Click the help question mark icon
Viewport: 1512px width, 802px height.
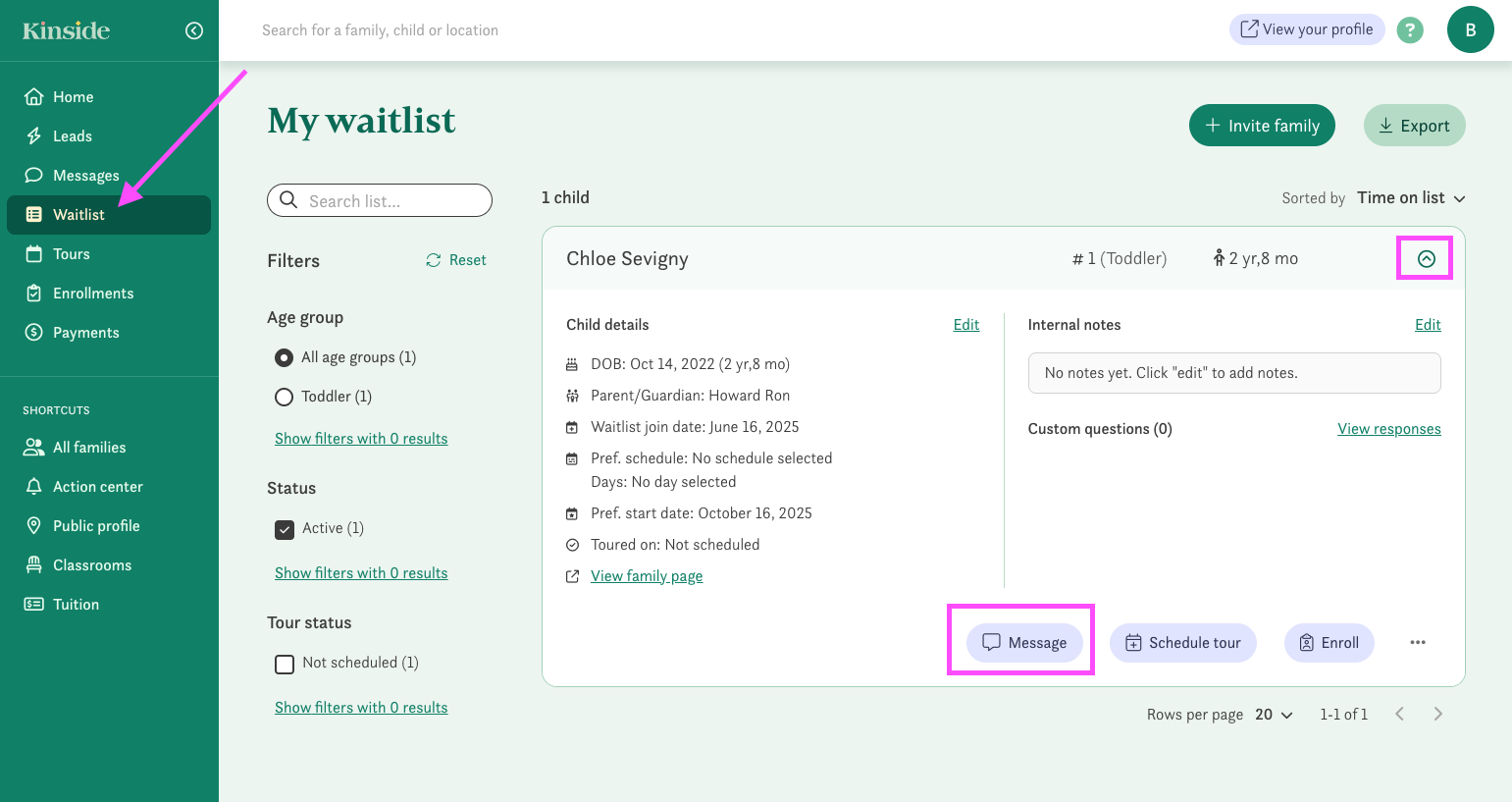click(1410, 30)
